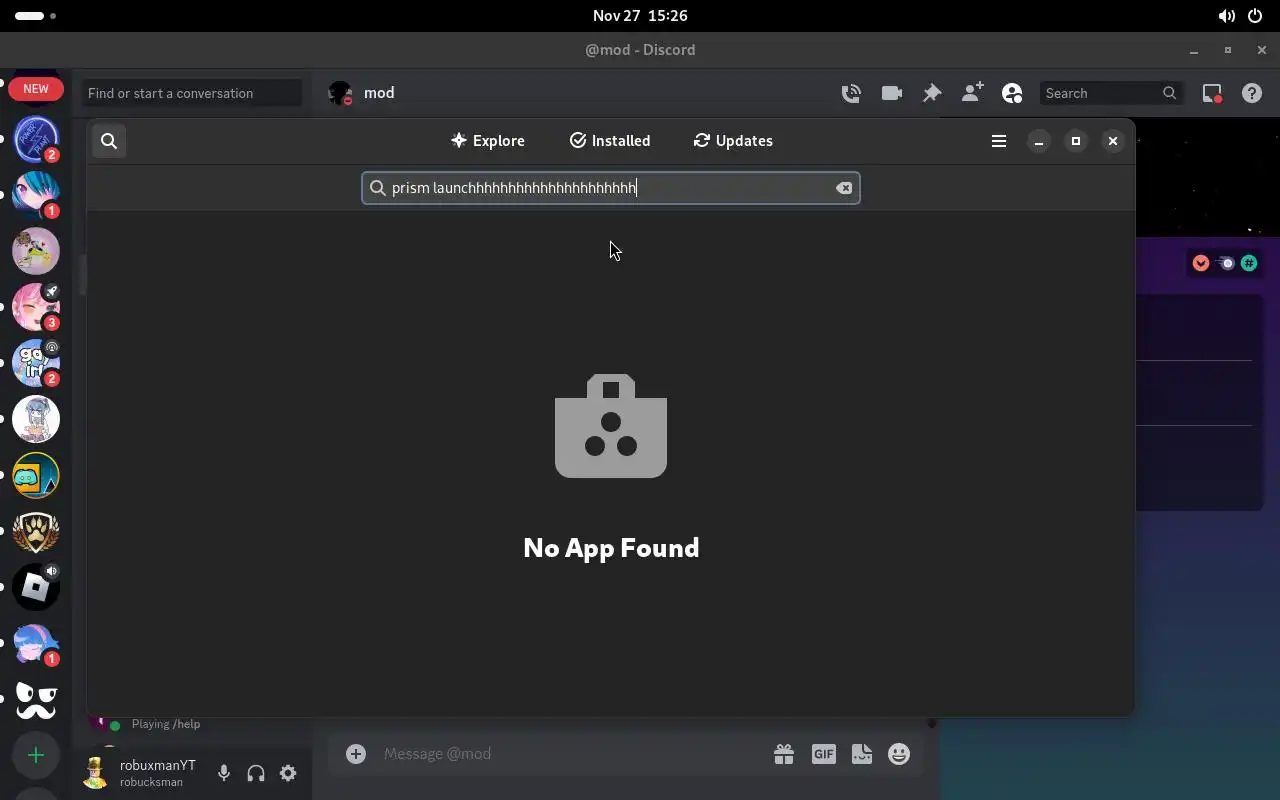Open pinned messages in Discord

[932, 93]
